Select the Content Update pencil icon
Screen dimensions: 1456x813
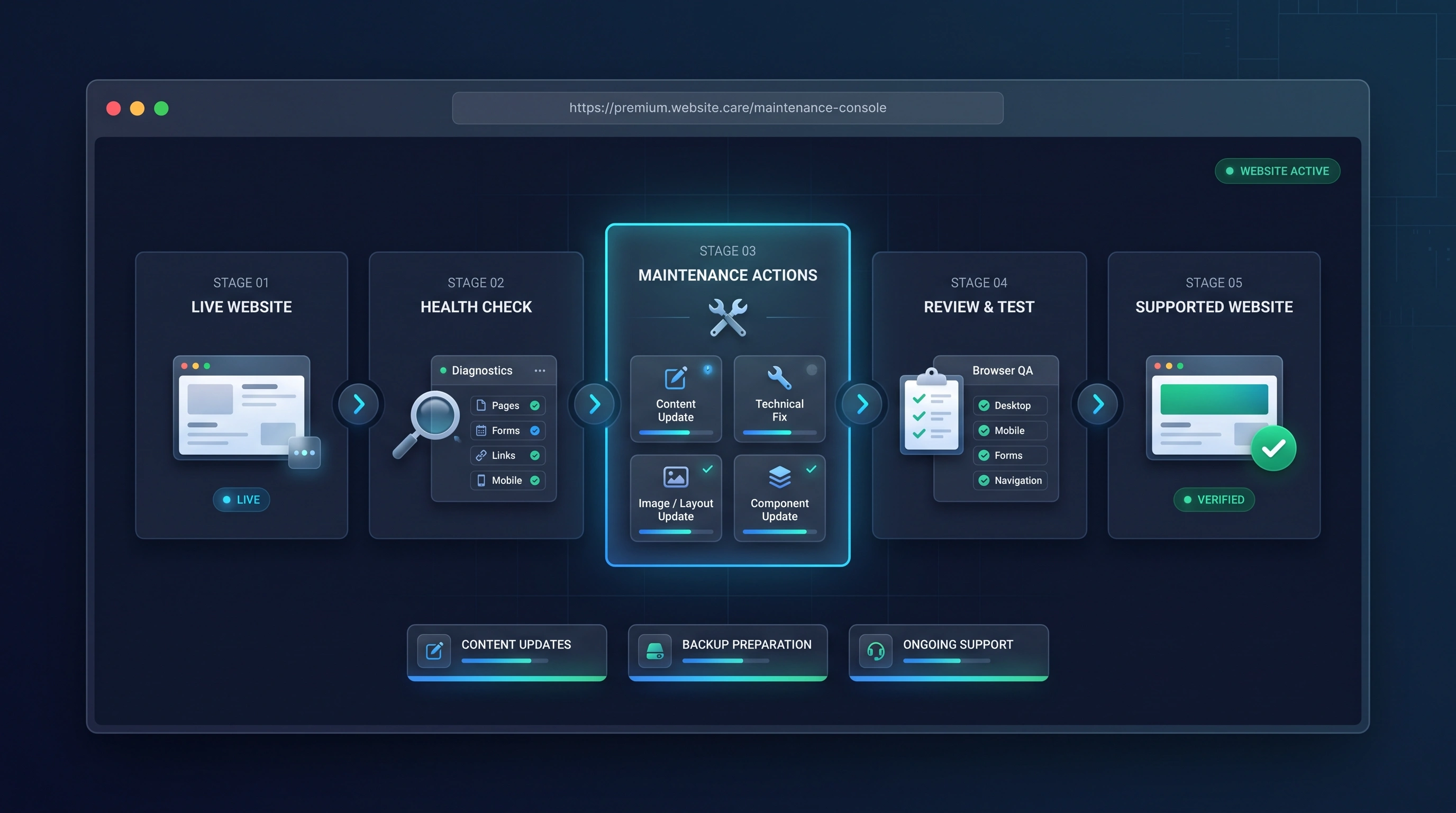pos(676,378)
